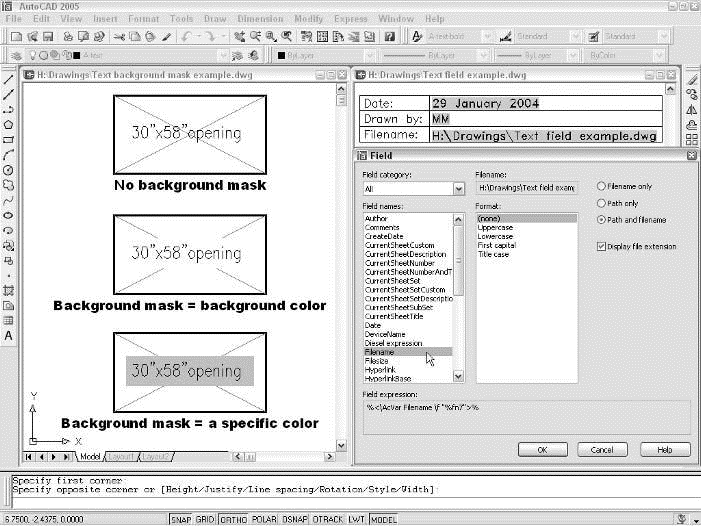Open the Field category dropdown
This screenshot has height=526, width=701.
[459, 189]
